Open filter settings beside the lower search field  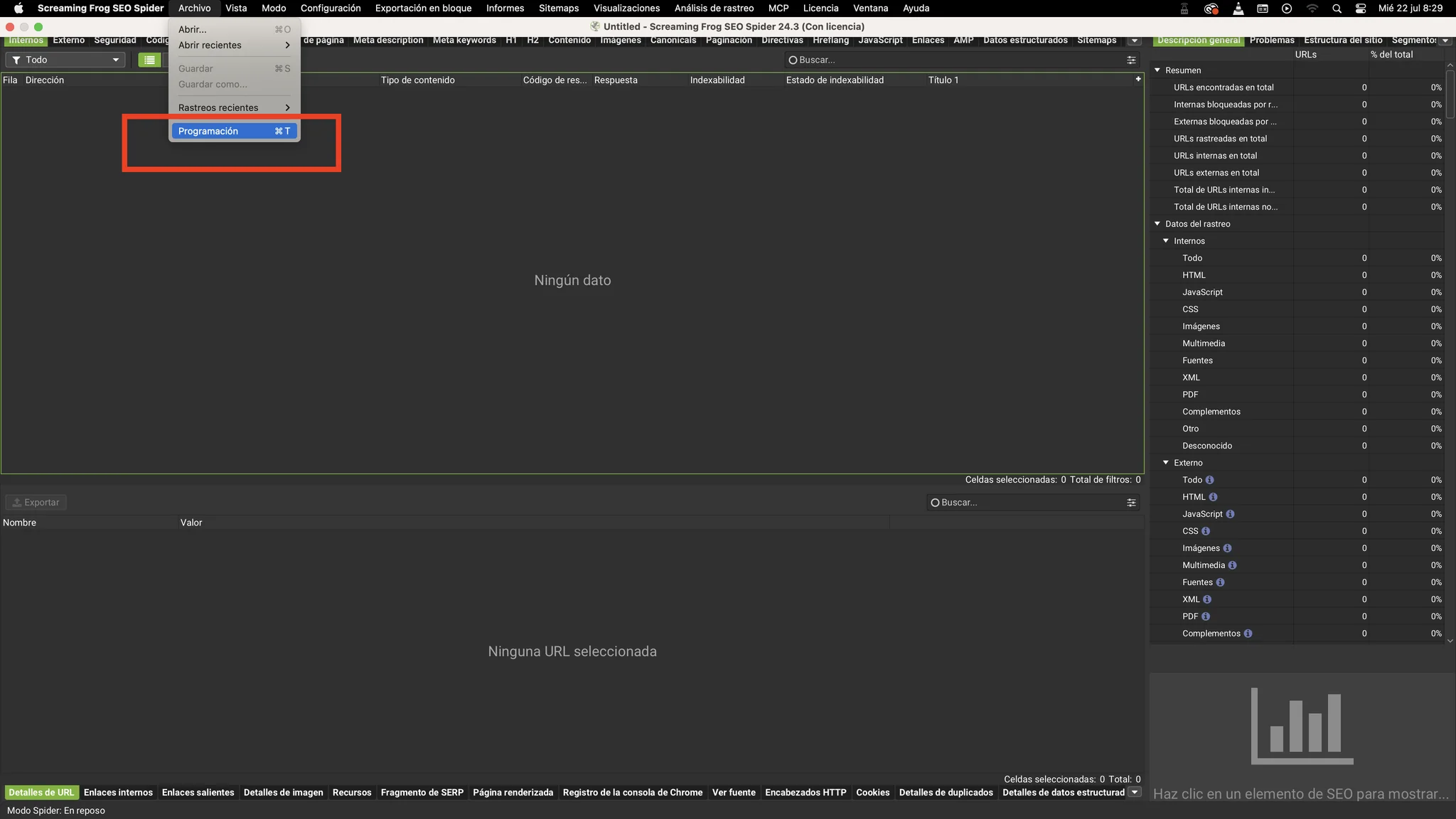click(x=1131, y=503)
